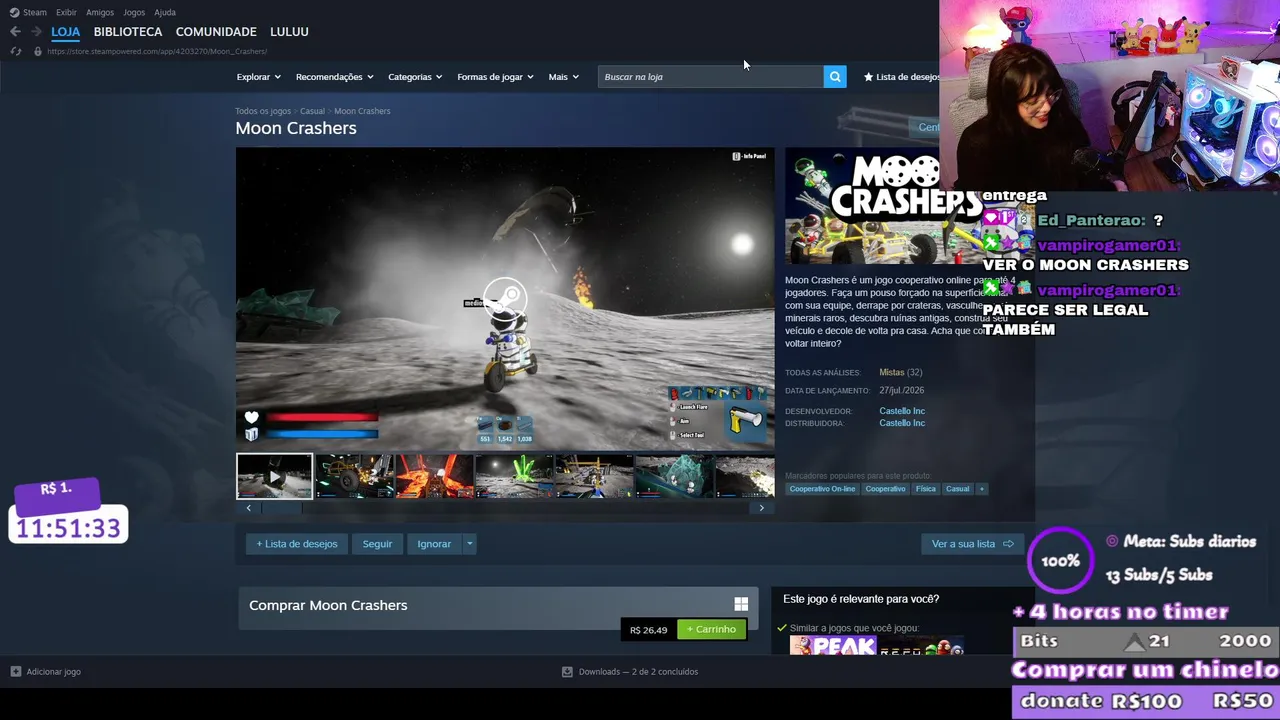Expand the Recomendações dropdown
1280x720 pixels.
[x=334, y=77]
